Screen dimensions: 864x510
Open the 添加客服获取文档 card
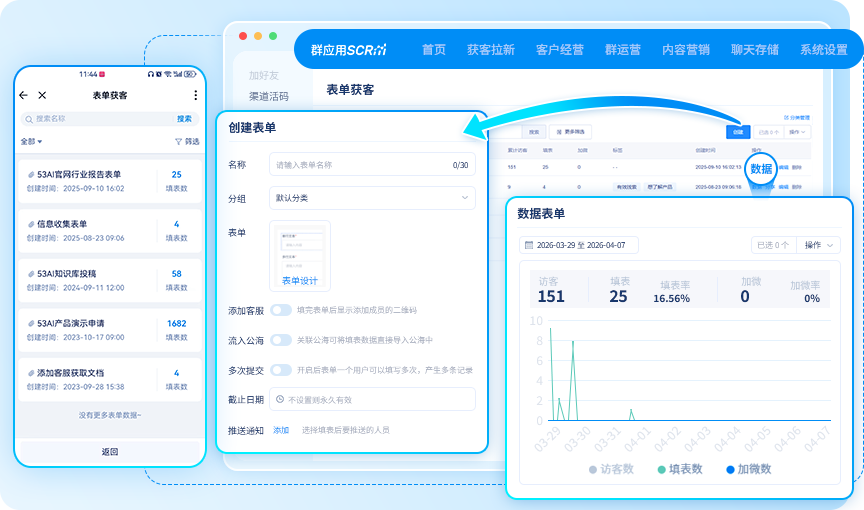110,379
